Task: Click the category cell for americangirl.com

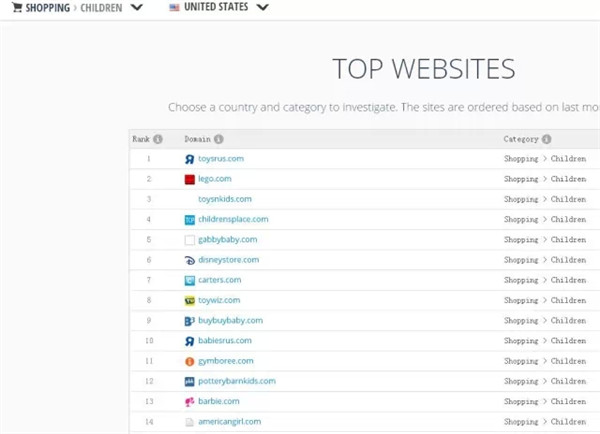Action: pos(545,422)
